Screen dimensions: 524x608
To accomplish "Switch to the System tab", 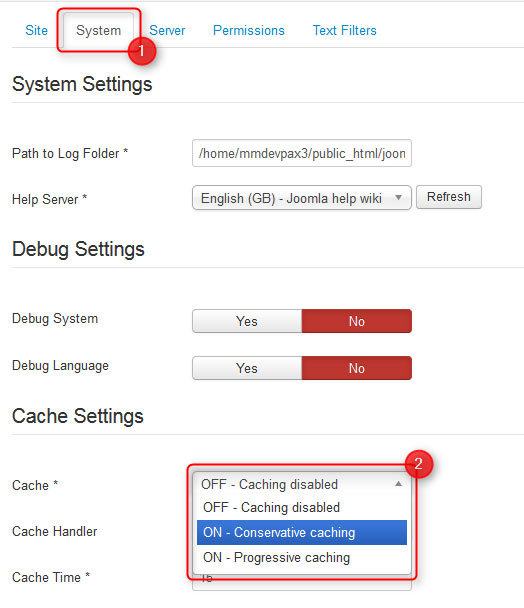I will [x=99, y=31].
